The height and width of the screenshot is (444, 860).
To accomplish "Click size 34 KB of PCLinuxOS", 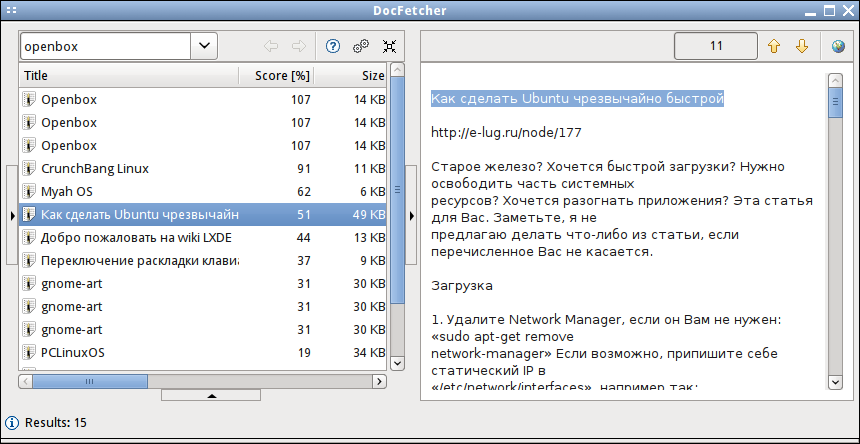I will pos(369,352).
